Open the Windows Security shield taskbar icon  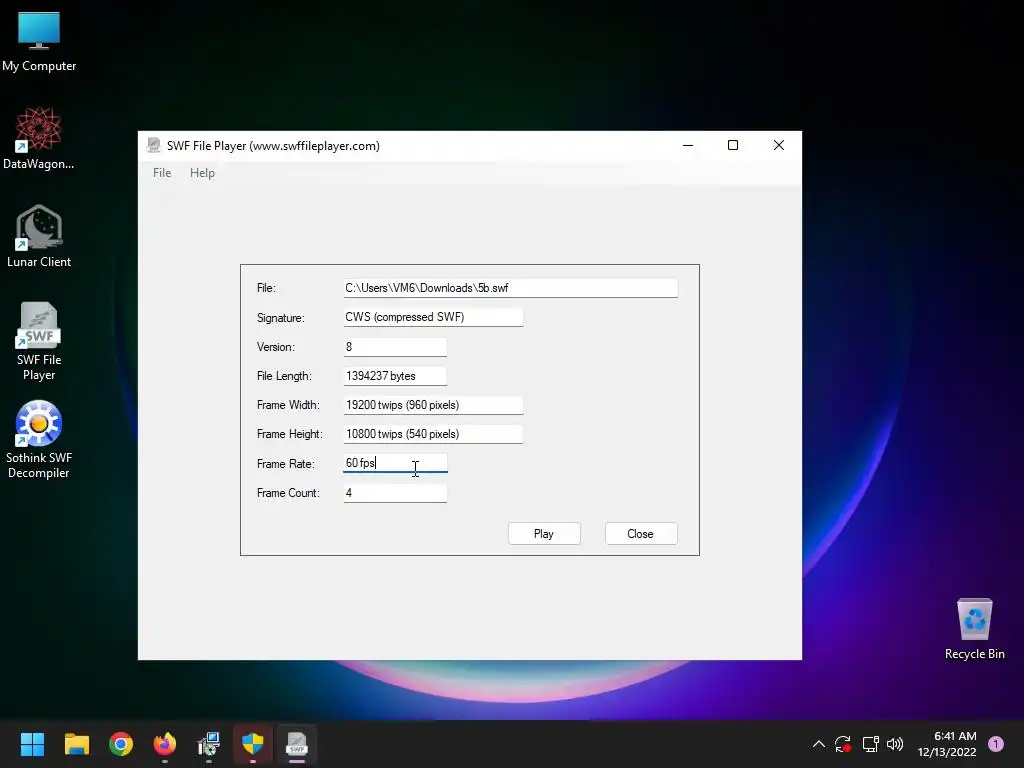pos(253,744)
